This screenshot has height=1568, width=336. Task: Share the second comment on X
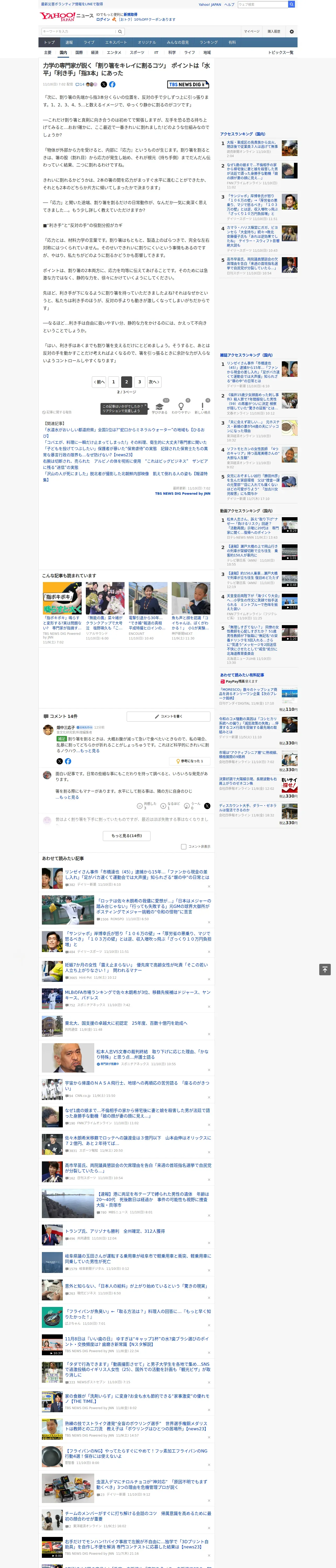(207, 805)
